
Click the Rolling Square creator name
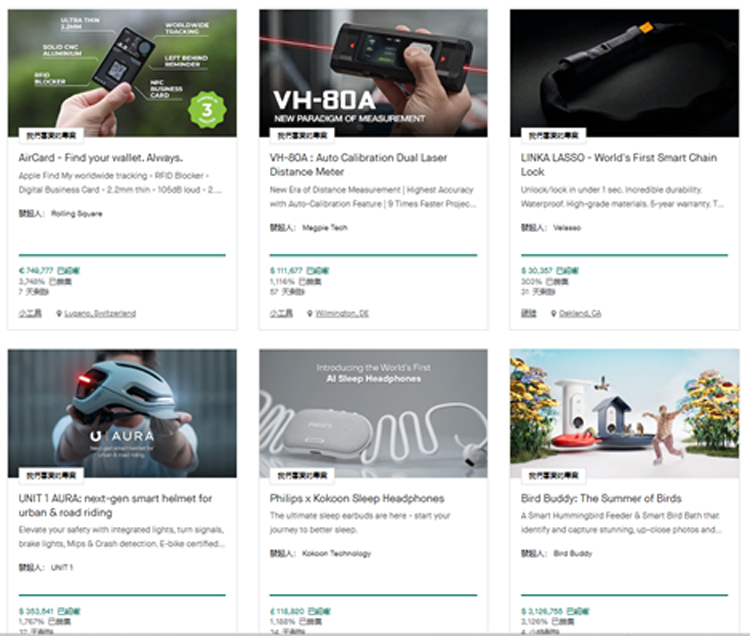pos(77,214)
